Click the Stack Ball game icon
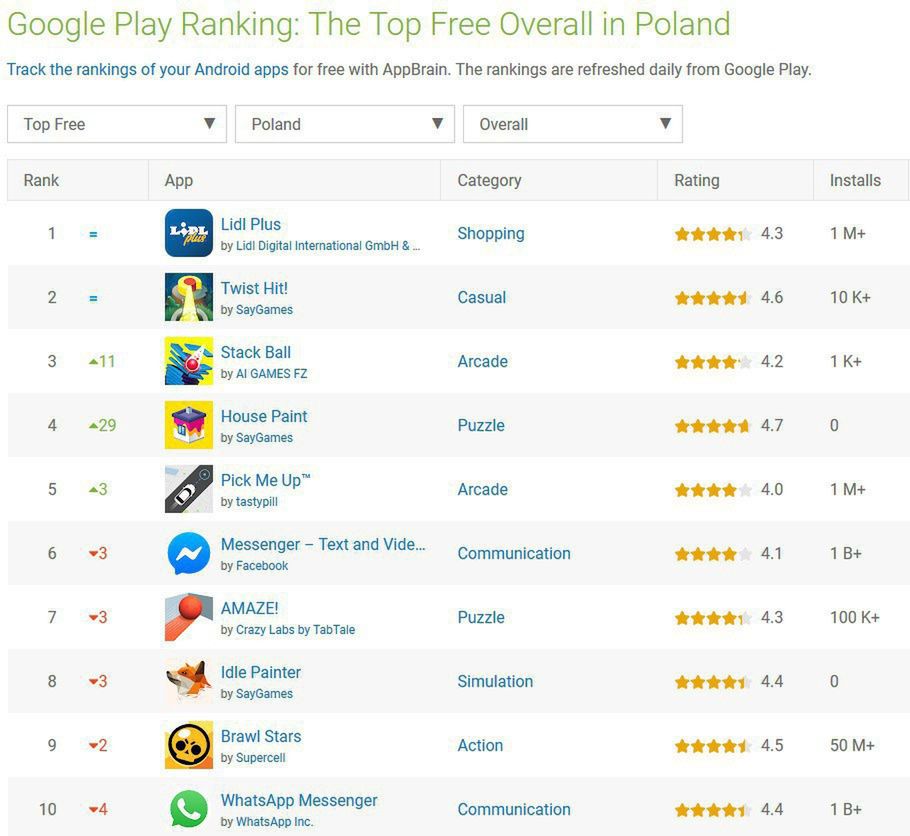Screen dimensions: 910x836 tap(188, 361)
